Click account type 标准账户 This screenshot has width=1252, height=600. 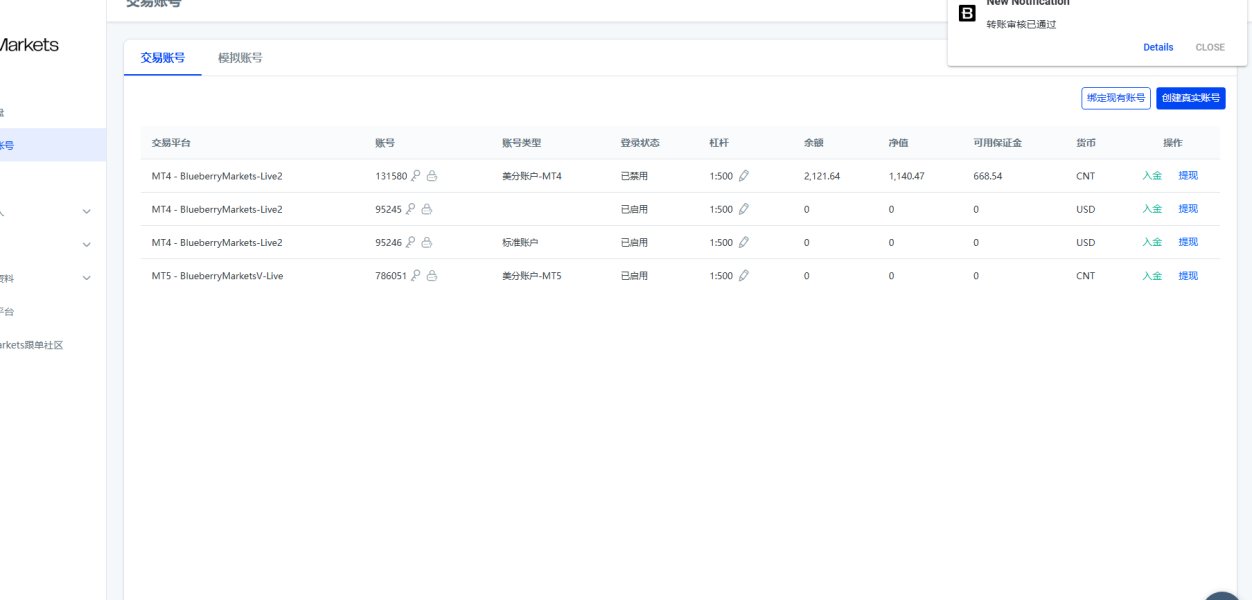coord(520,242)
